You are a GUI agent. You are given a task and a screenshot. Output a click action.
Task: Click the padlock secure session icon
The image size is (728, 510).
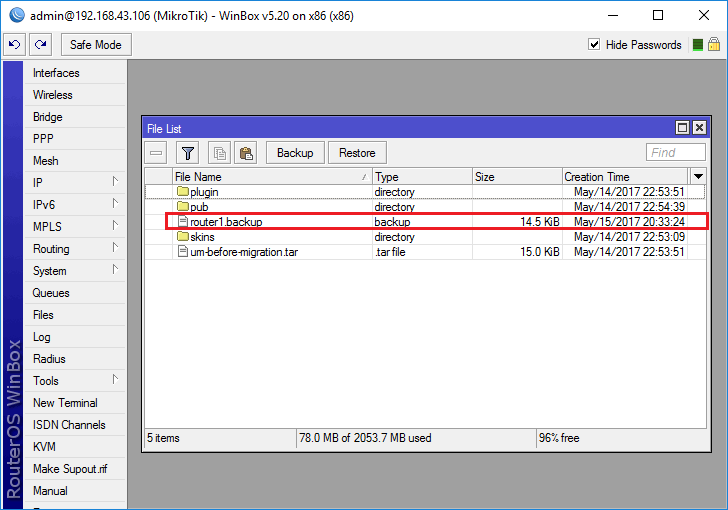pyautogui.click(x=714, y=45)
